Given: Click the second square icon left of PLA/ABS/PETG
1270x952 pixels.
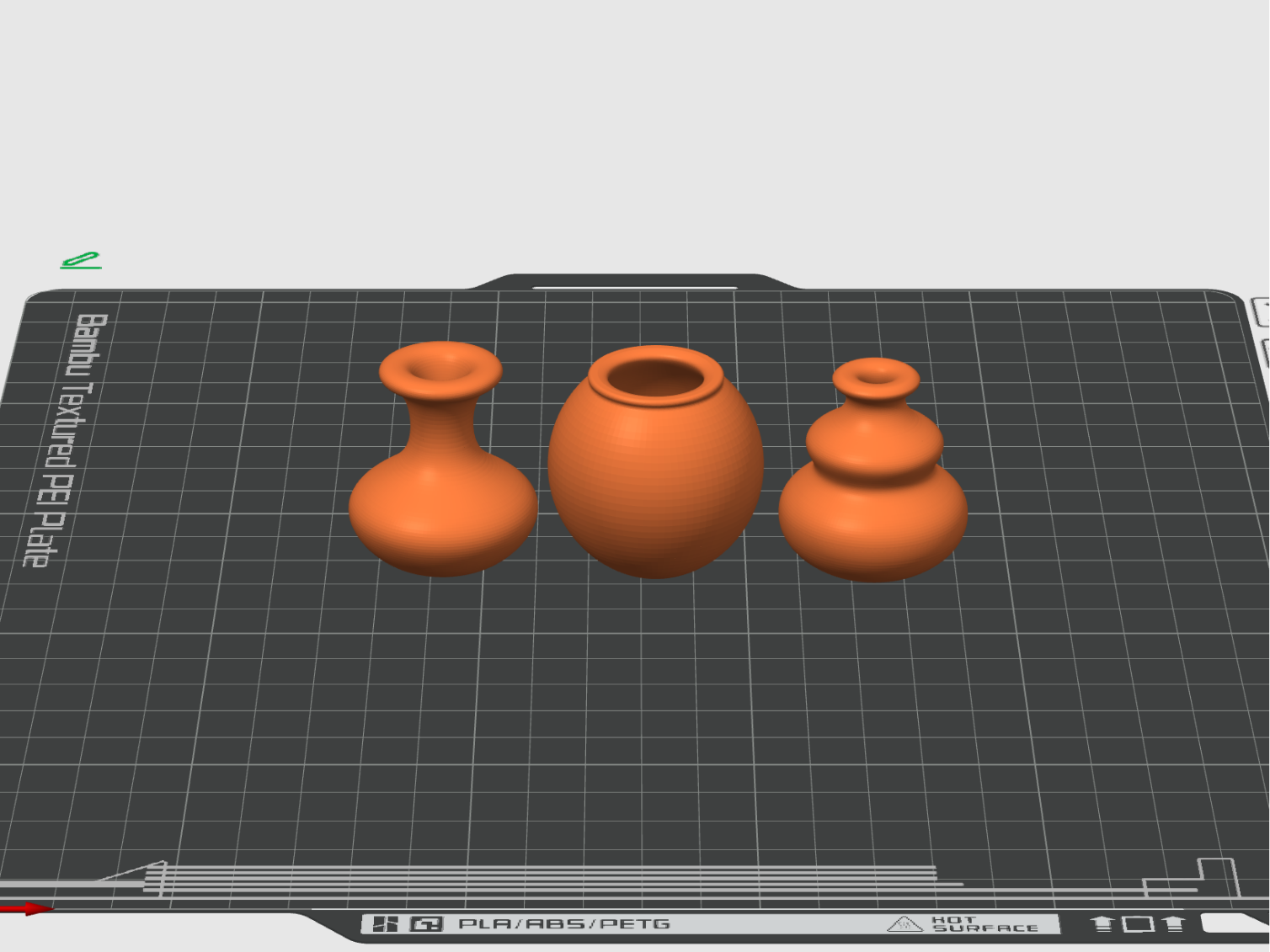Looking at the screenshot, I should [426, 924].
